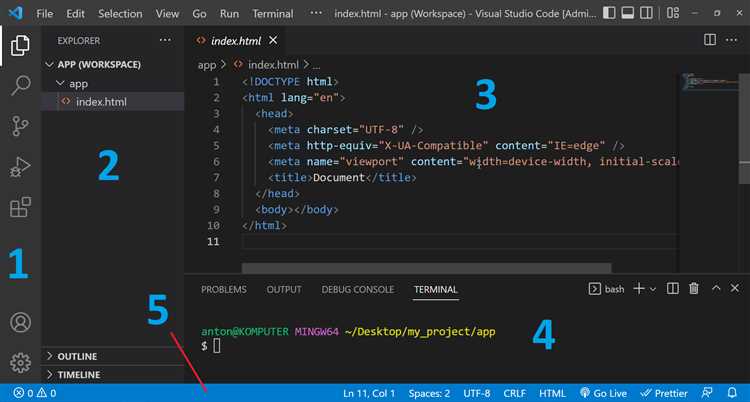Expand the TIMELINE section
Viewport: 750px width, 402px height.
(79, 374)
